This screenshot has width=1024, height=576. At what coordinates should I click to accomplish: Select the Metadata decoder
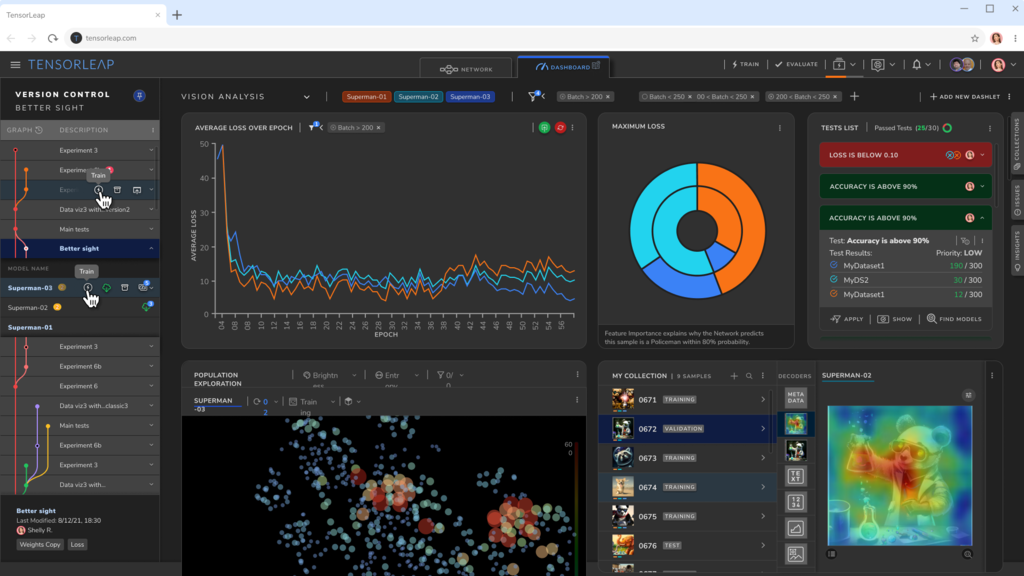pos(795,397)
